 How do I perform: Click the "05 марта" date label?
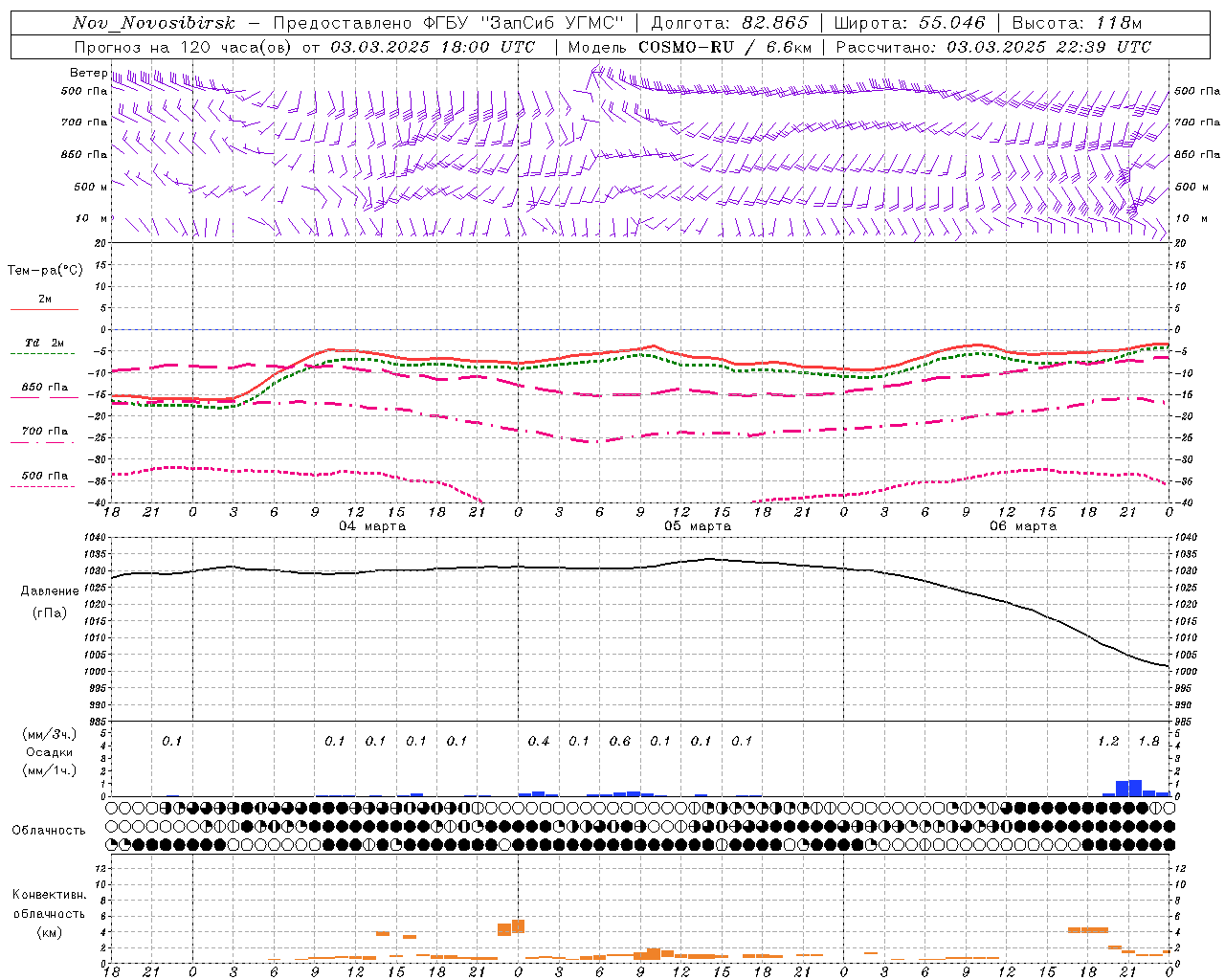698,525
